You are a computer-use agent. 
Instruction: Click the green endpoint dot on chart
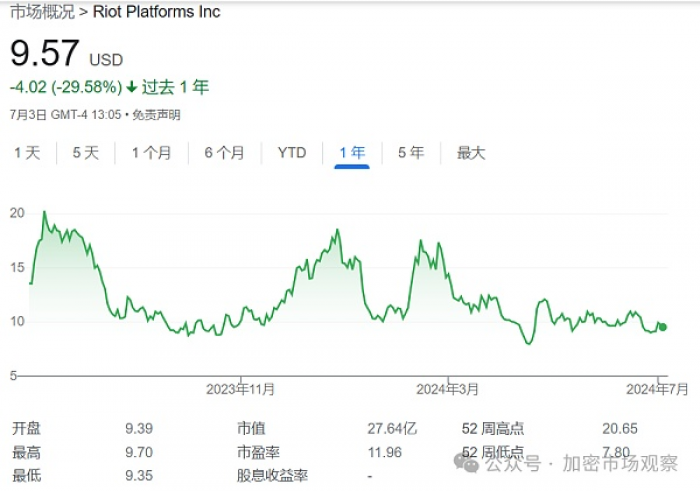pyautogui.click(x=663, y=327)
